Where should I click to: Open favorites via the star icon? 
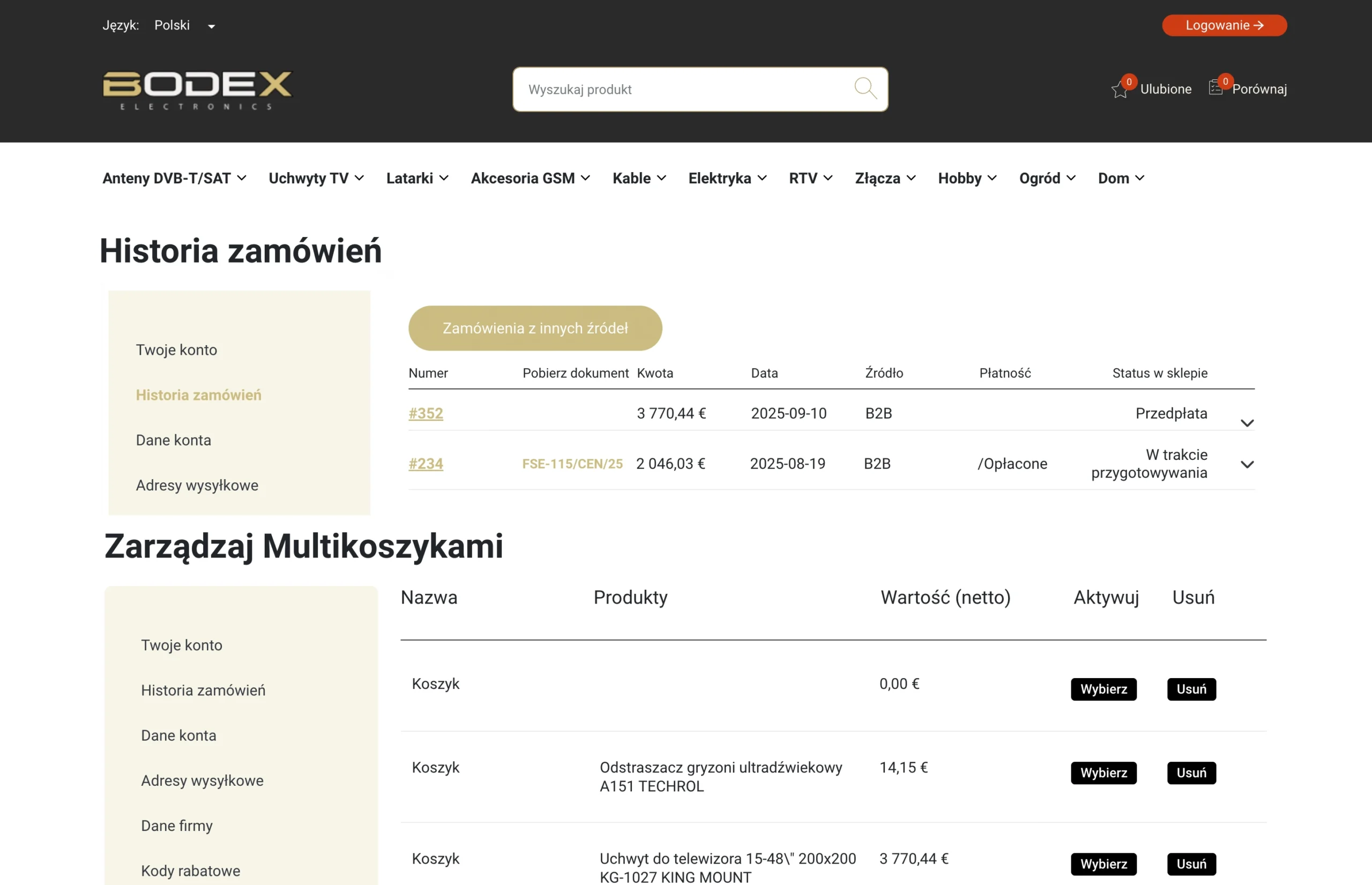tap(1119, 90)
